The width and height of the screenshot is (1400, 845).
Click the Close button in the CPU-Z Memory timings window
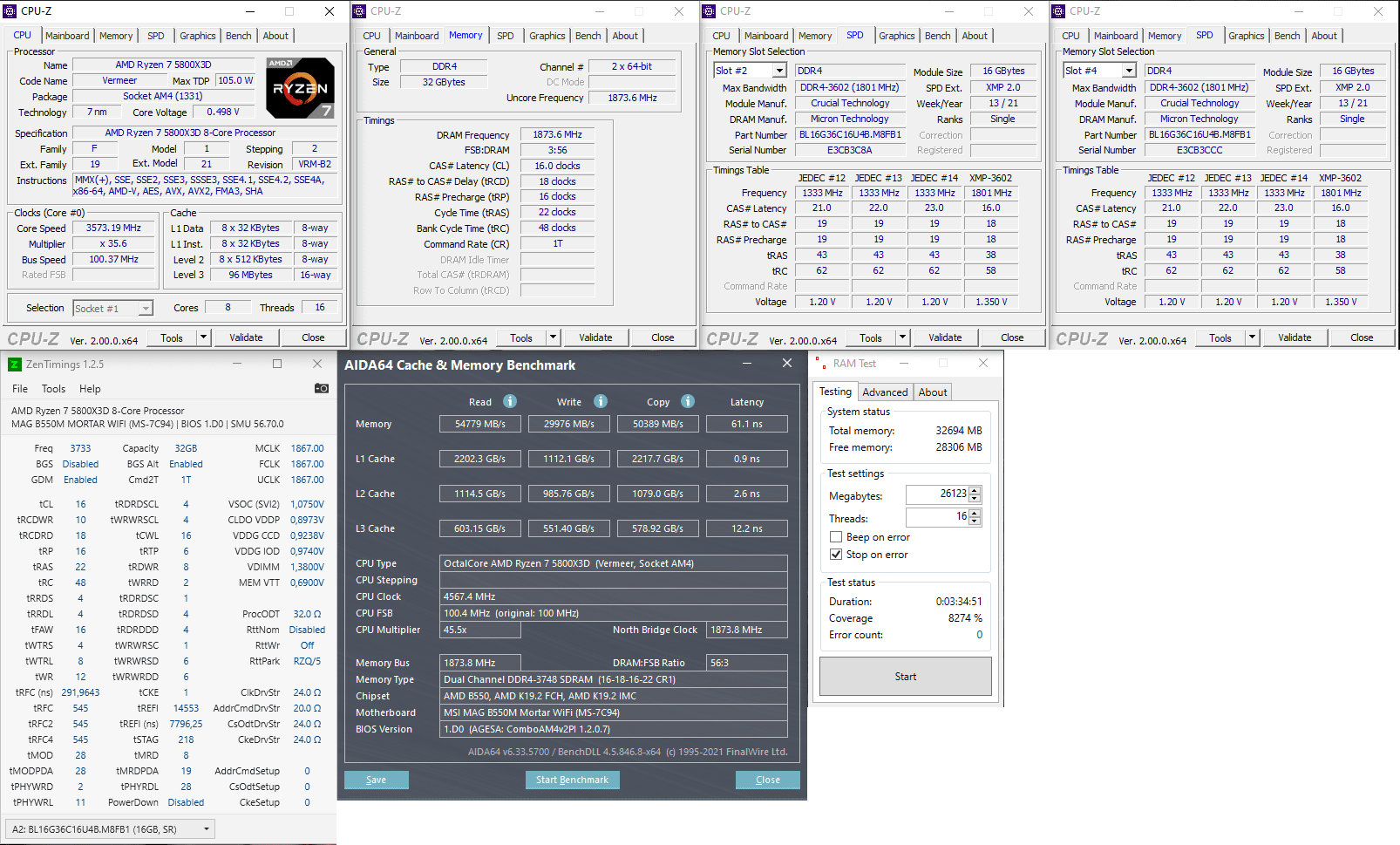[x=663, y=337]
